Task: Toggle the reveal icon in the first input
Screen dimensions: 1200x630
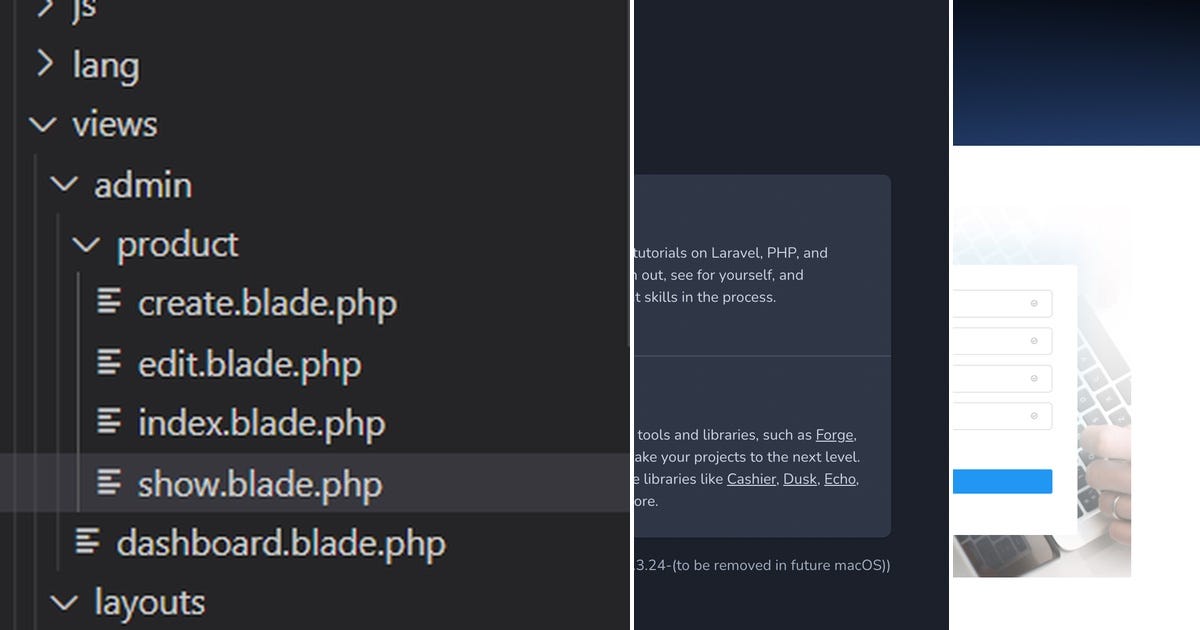Action: click(x=1036, y=303)
